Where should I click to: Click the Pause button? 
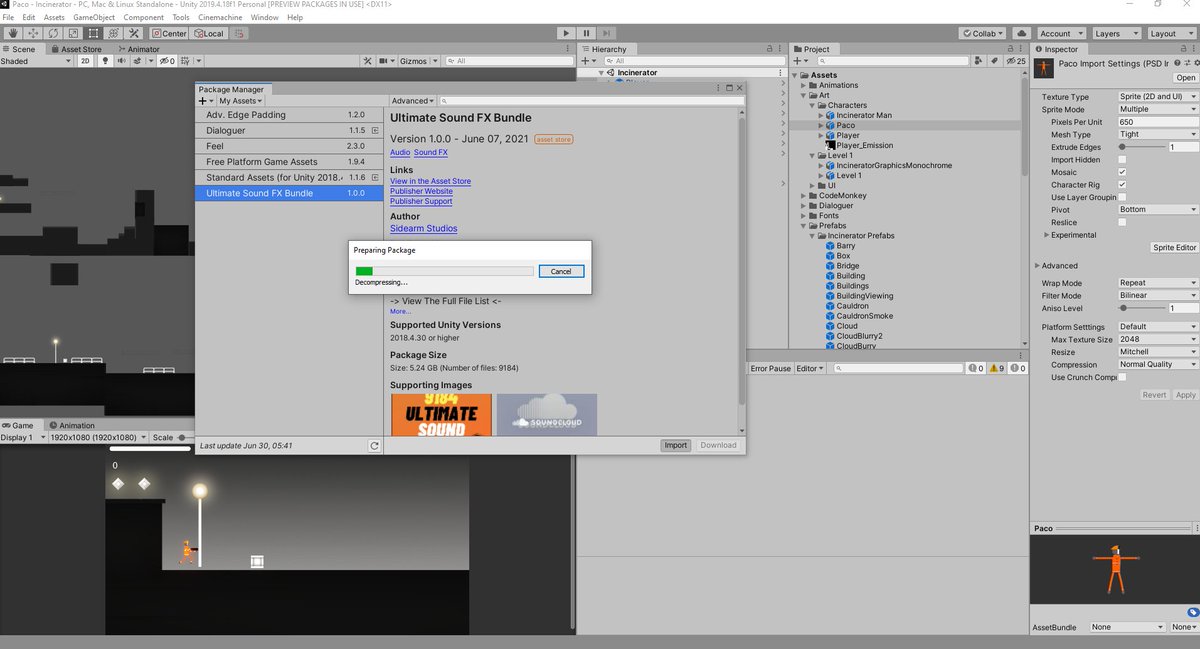click(587, 33)
